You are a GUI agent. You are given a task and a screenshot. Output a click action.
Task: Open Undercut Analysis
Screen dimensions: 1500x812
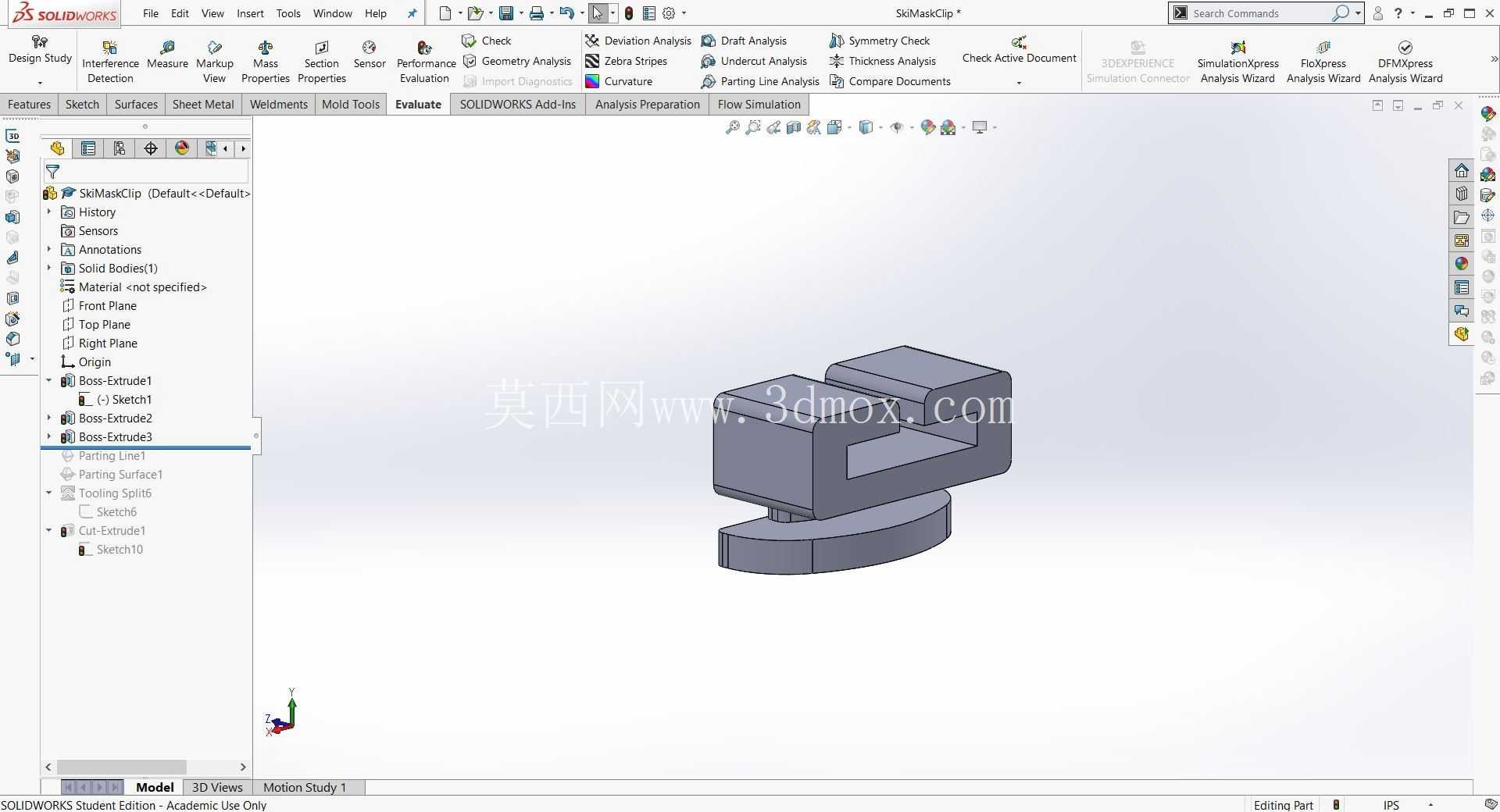point(755,61)
